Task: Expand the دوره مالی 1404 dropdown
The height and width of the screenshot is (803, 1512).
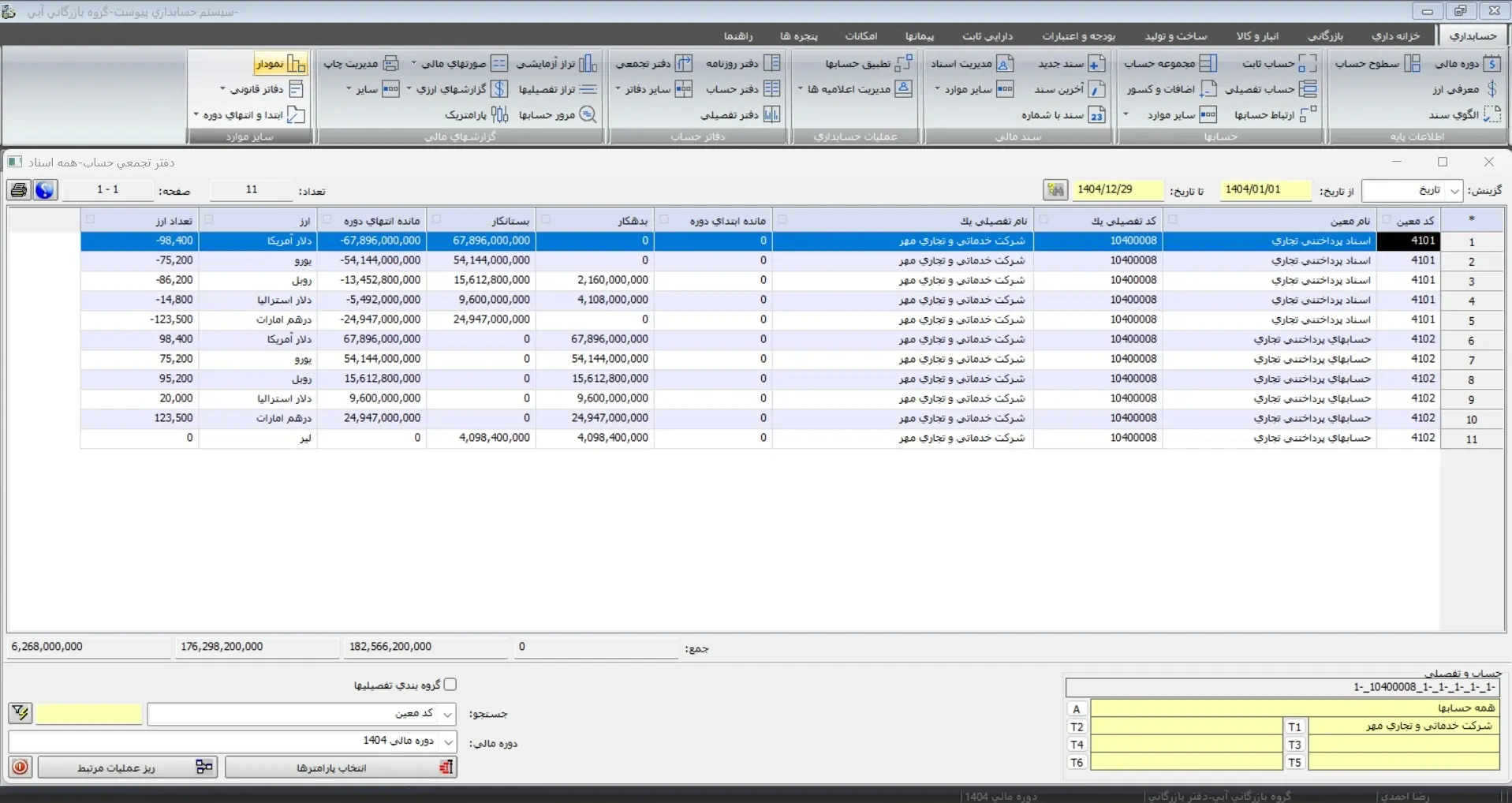Action: pos(447,742)
